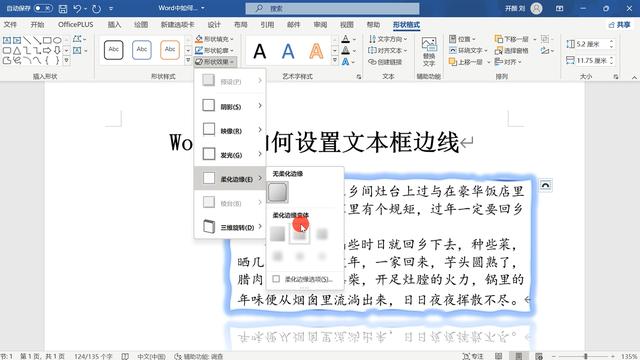Viewport: 640px width, 360px height.
Task: Apply the blue A WordArt style
Action: pyautogui.click(x=288, y=52)
